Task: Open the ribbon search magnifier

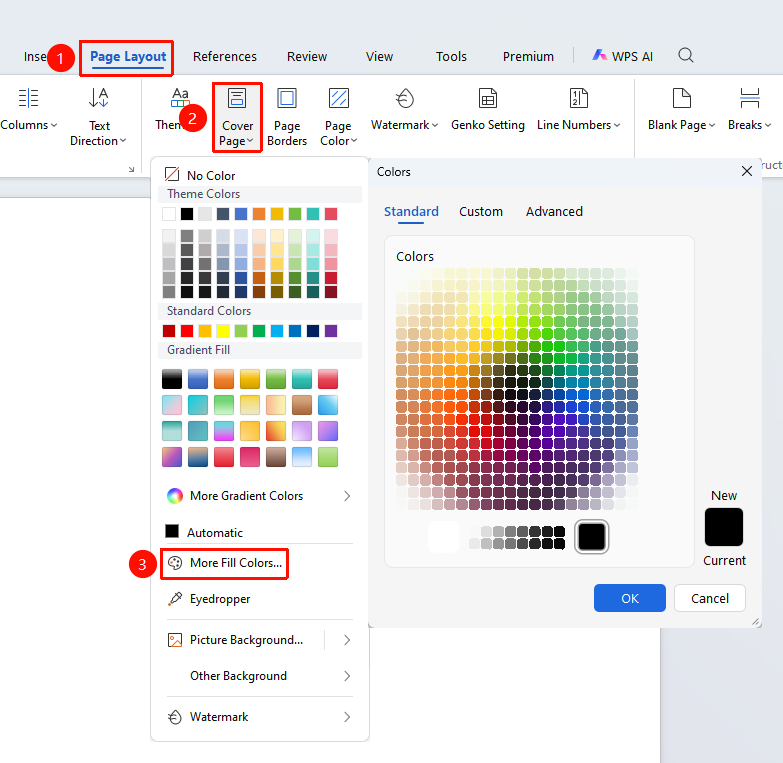Action: [x=686, y=55]
